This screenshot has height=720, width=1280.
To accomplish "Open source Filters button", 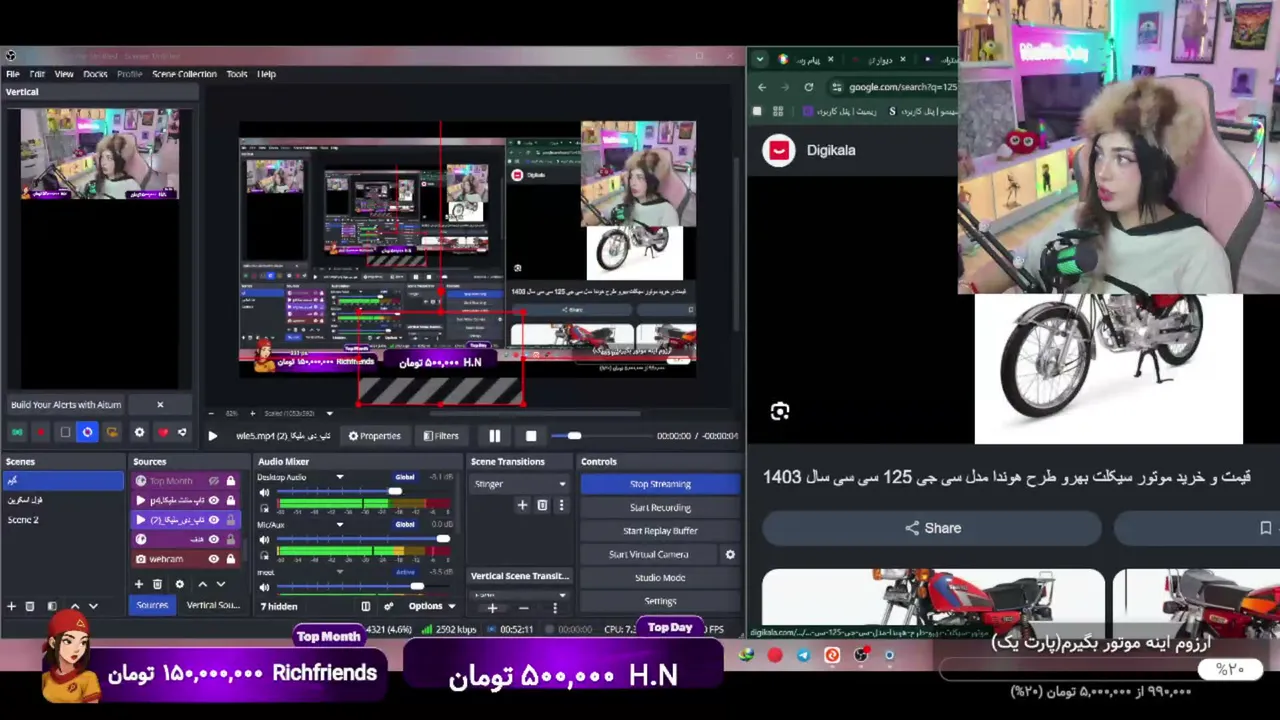I will click(x=441, y=436).
